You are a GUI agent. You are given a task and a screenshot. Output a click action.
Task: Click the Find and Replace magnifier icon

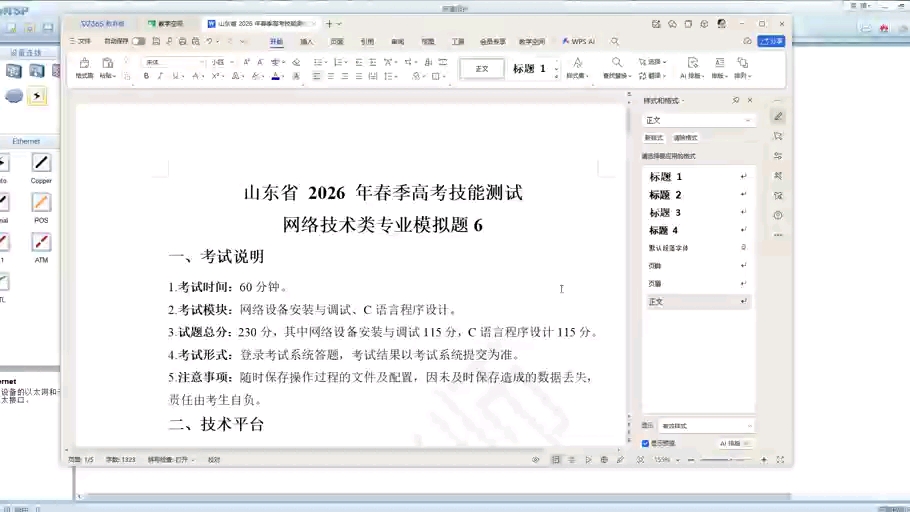coord(616,62)
